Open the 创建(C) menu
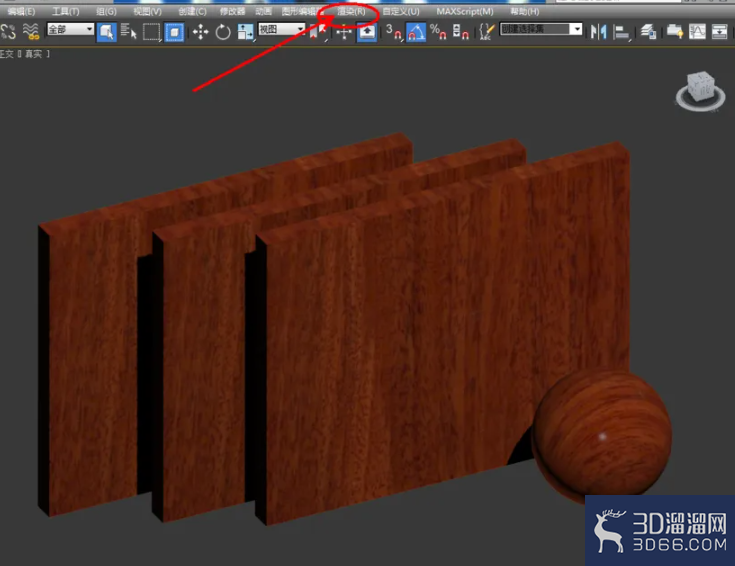 tap(192, 11)
